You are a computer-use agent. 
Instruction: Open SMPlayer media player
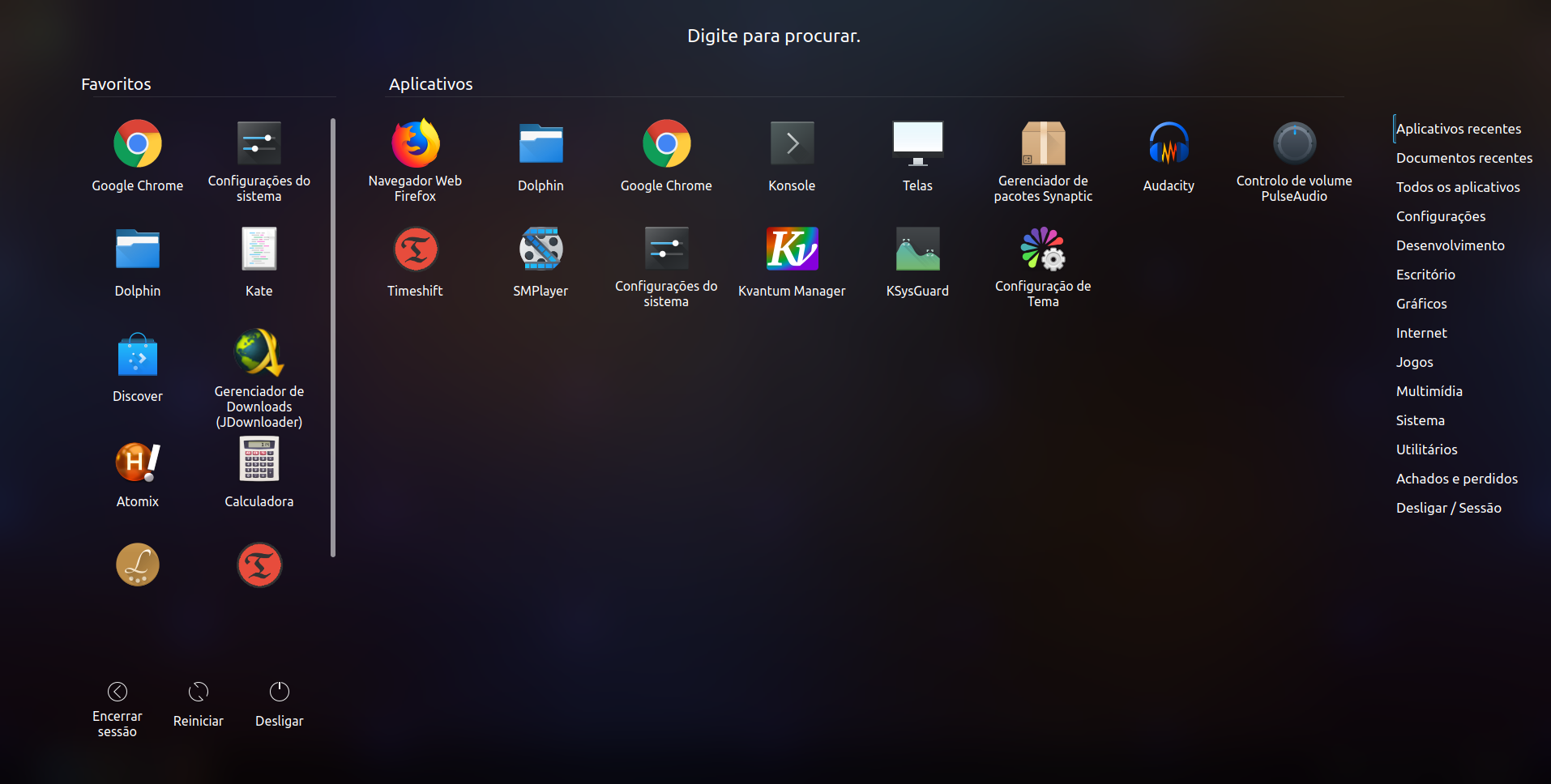tap(540, 262)
